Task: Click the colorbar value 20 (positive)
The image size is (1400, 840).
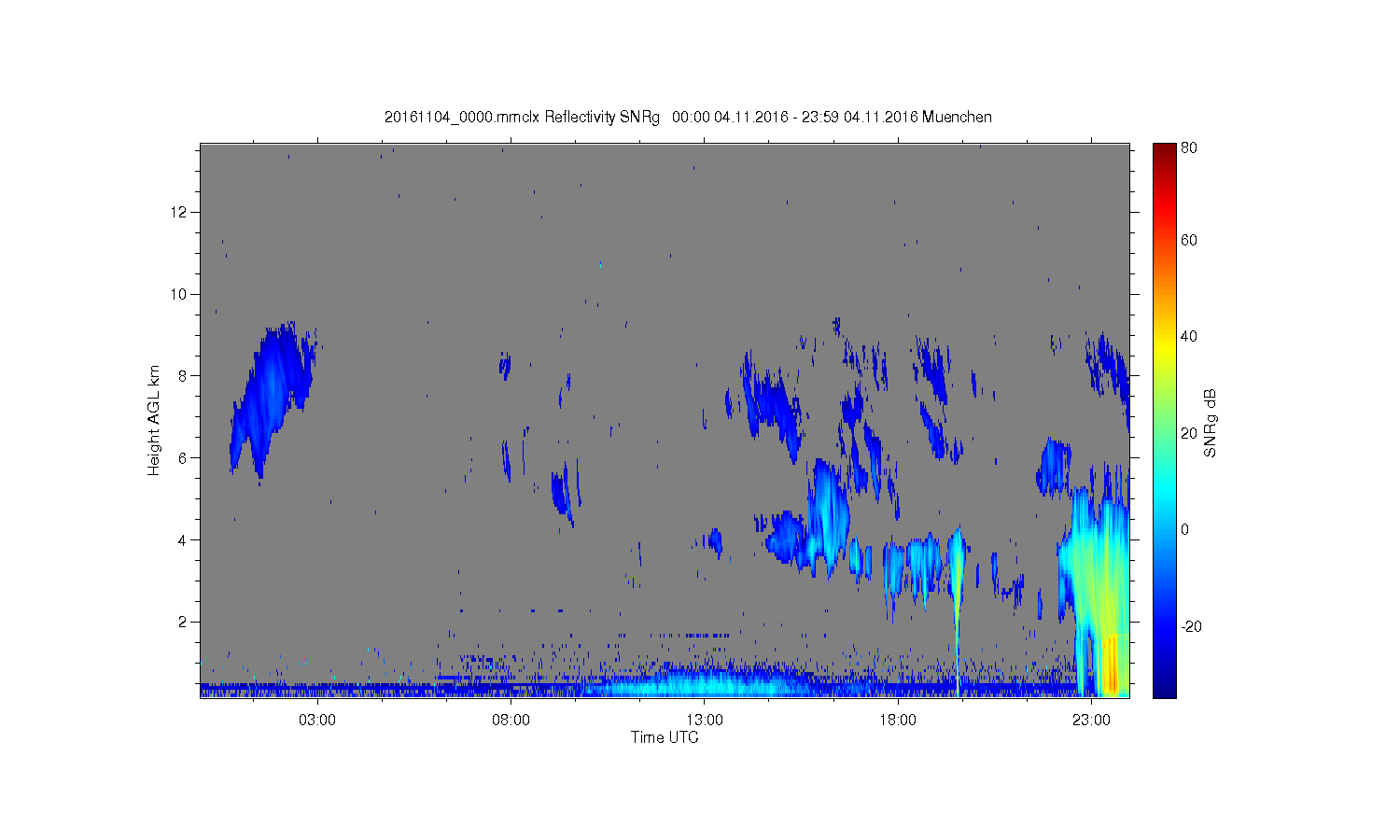Action: (1189, 433)
